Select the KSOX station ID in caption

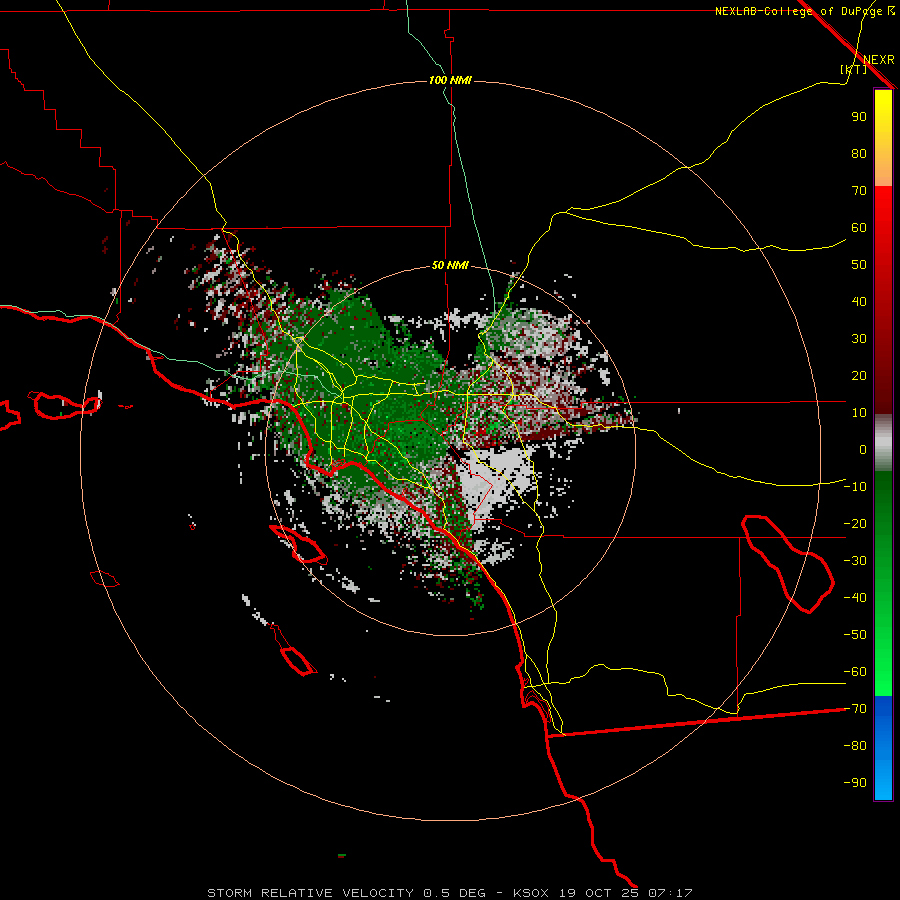click(x=531, y=893)
